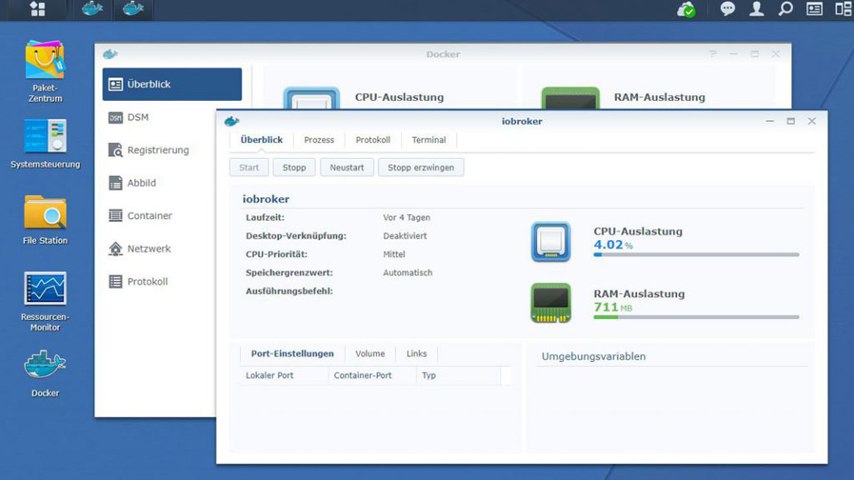This screenshot has width=854, height=480.
Task: Click the '4.02 %' CPU value
Action: click(x=613, y=245)
